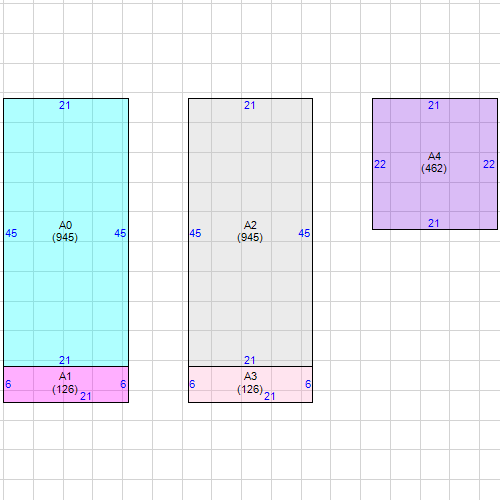Viewport: 500px width, 500px height.
Task: Click the right 45 dimension of A2
Action: (304, 233)
